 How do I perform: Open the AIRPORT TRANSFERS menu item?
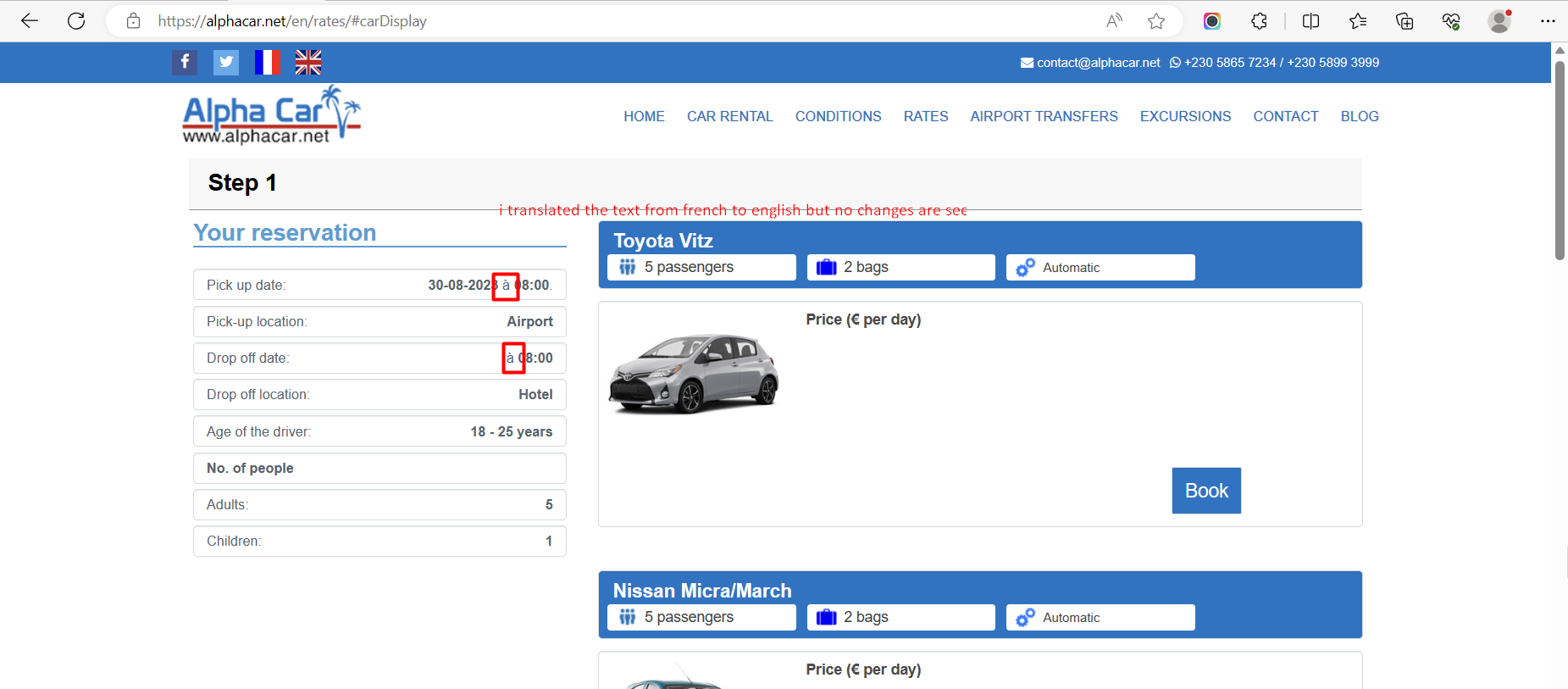click(x=1044, y=116)
